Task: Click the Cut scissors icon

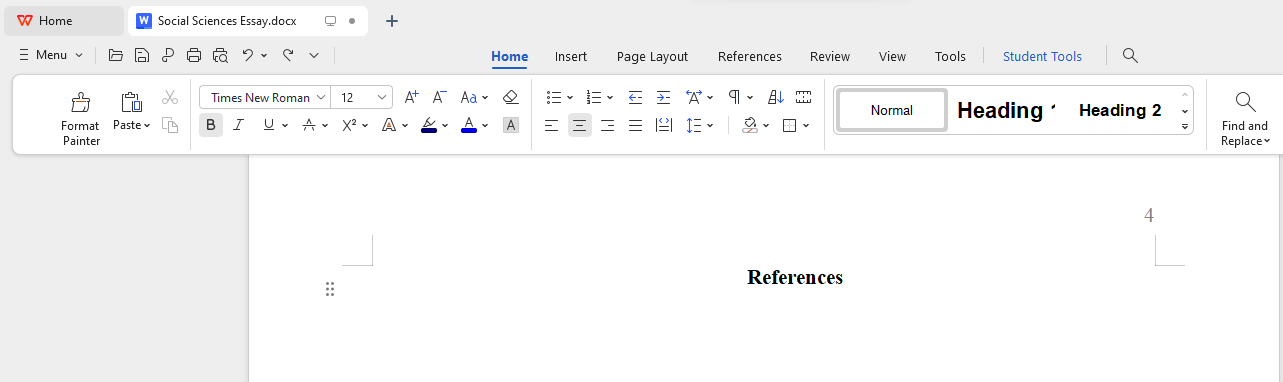Action: (x=170, y=97)
